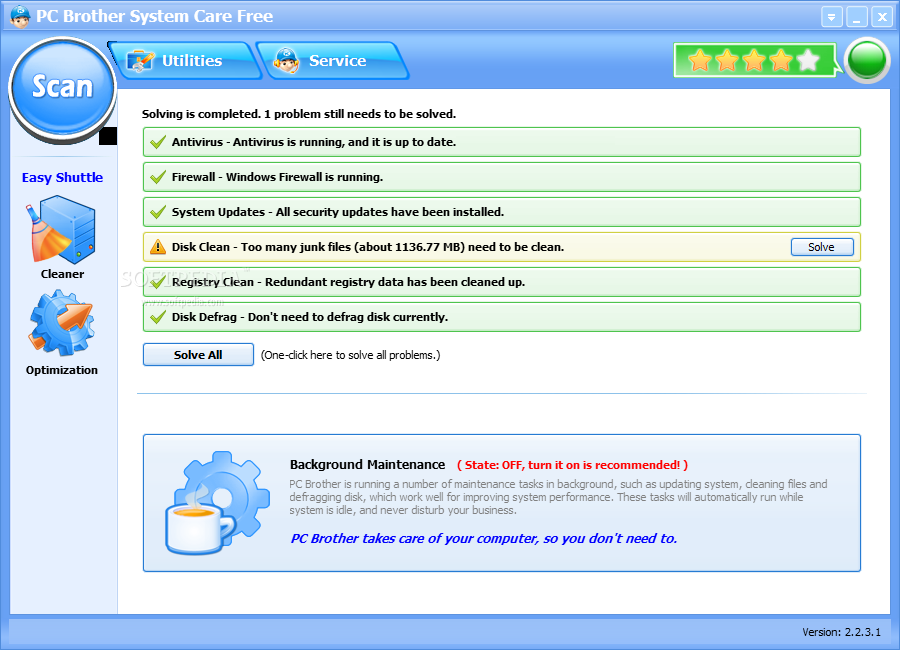Click the big blue Scan button

coord(62,89)
